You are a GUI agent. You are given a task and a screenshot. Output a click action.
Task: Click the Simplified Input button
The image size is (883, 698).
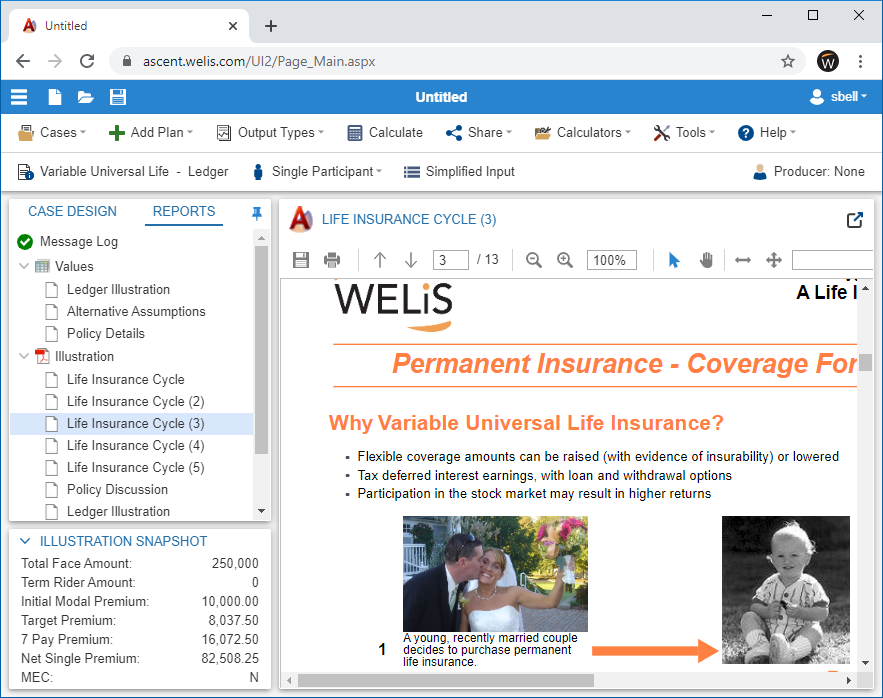(x=459, y=172)
